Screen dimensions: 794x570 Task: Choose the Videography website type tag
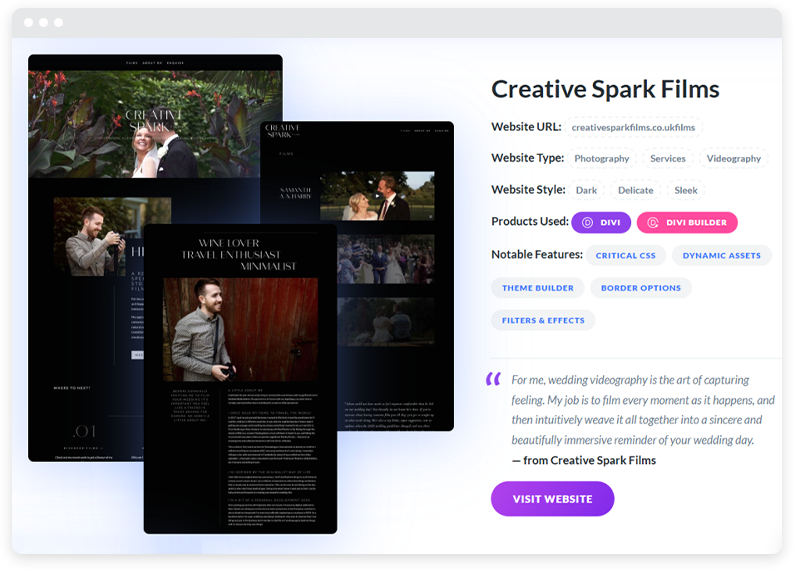point(733,158)
